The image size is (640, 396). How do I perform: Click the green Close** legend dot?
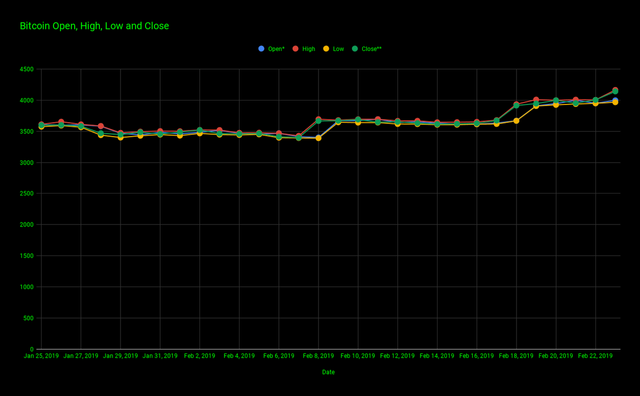pyautogui.click(x=355, y=49)
